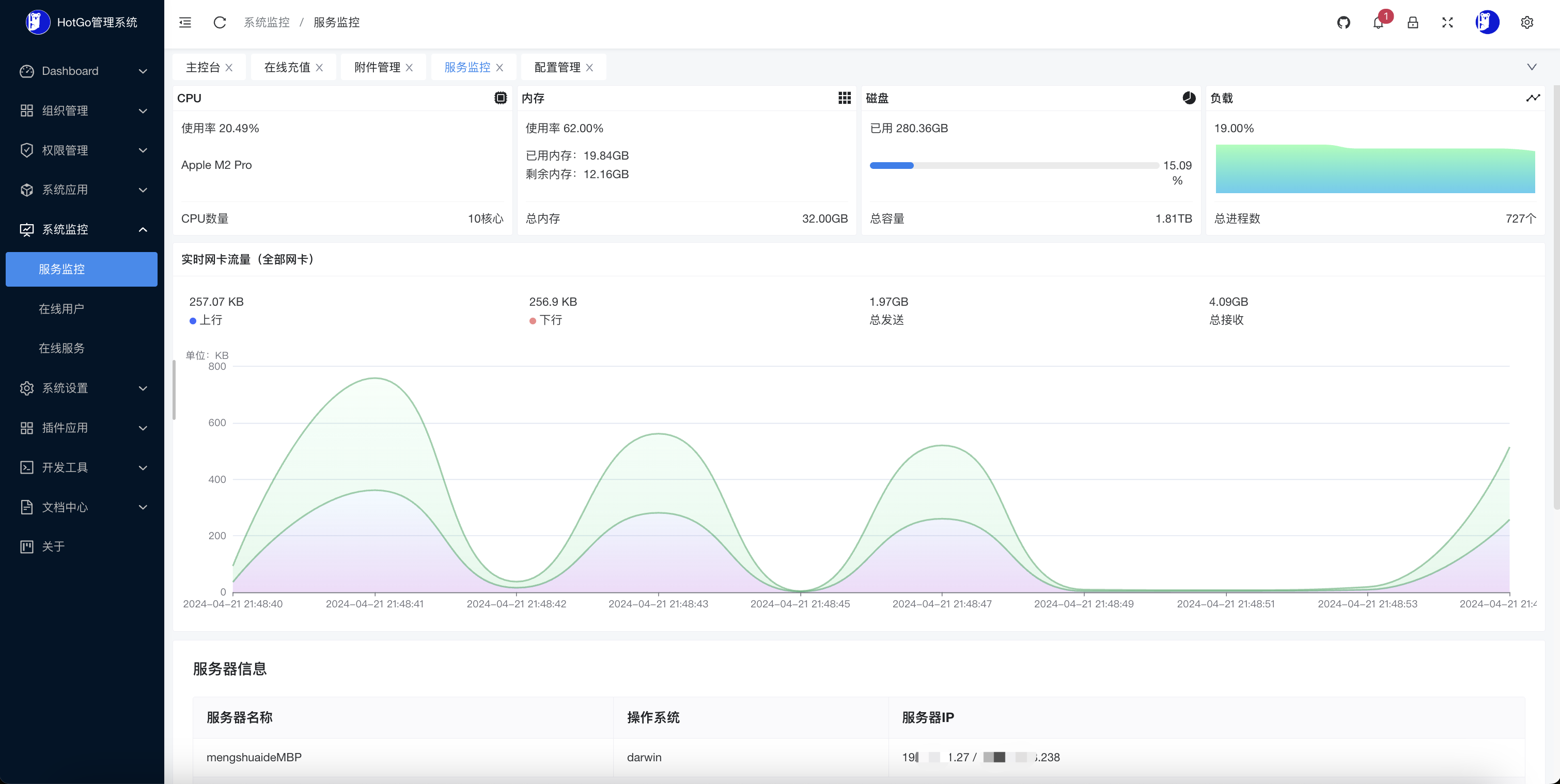
Task: Expand the 开发工具 sidebar menu
Action: tap(82, 467)
